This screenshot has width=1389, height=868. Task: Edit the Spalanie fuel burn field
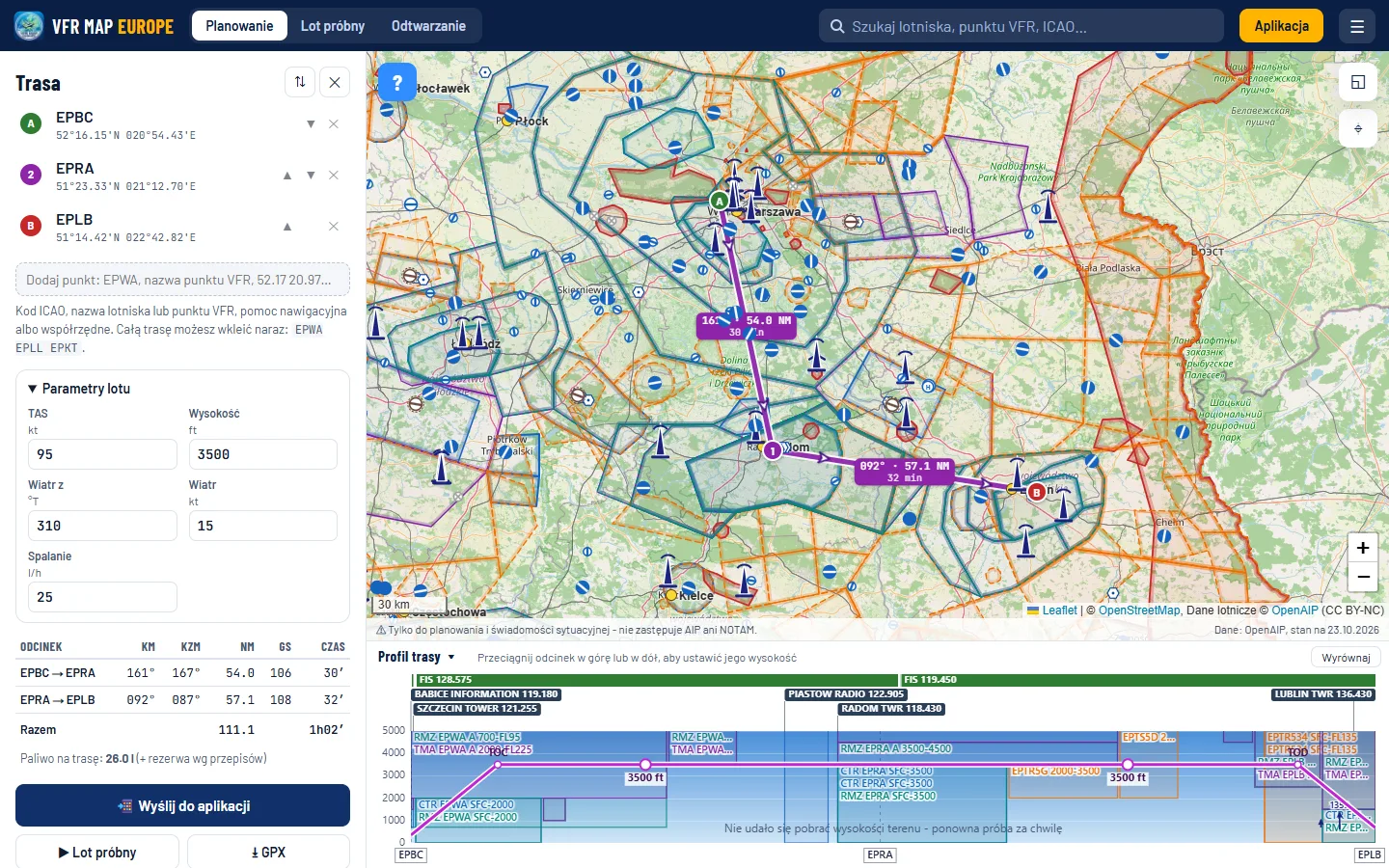tap(102, 597)
